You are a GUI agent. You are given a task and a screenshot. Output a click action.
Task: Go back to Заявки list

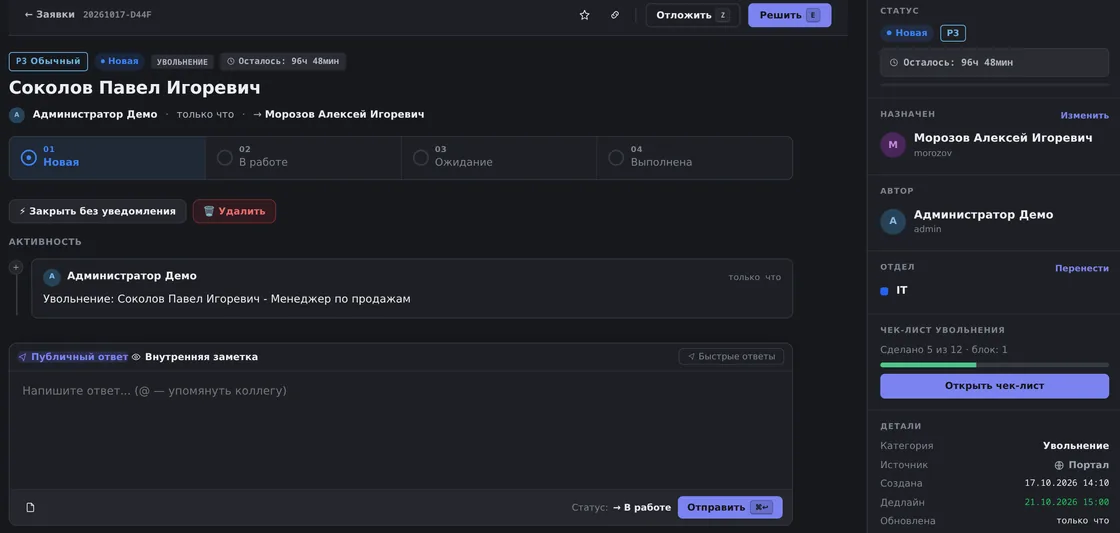coord(49,14)
